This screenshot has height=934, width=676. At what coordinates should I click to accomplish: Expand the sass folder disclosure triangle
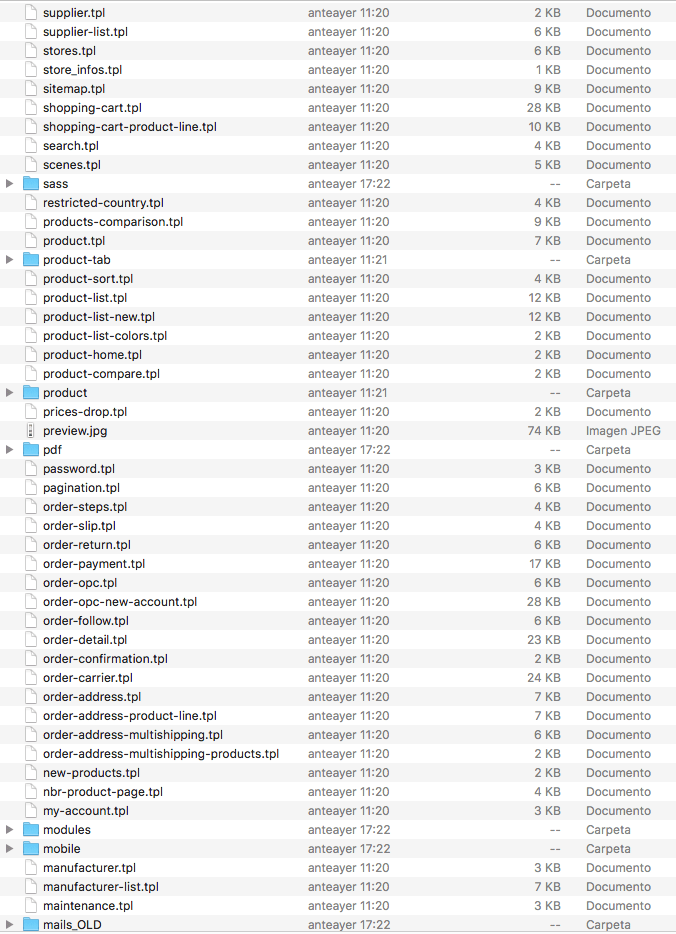pos(10,183)
